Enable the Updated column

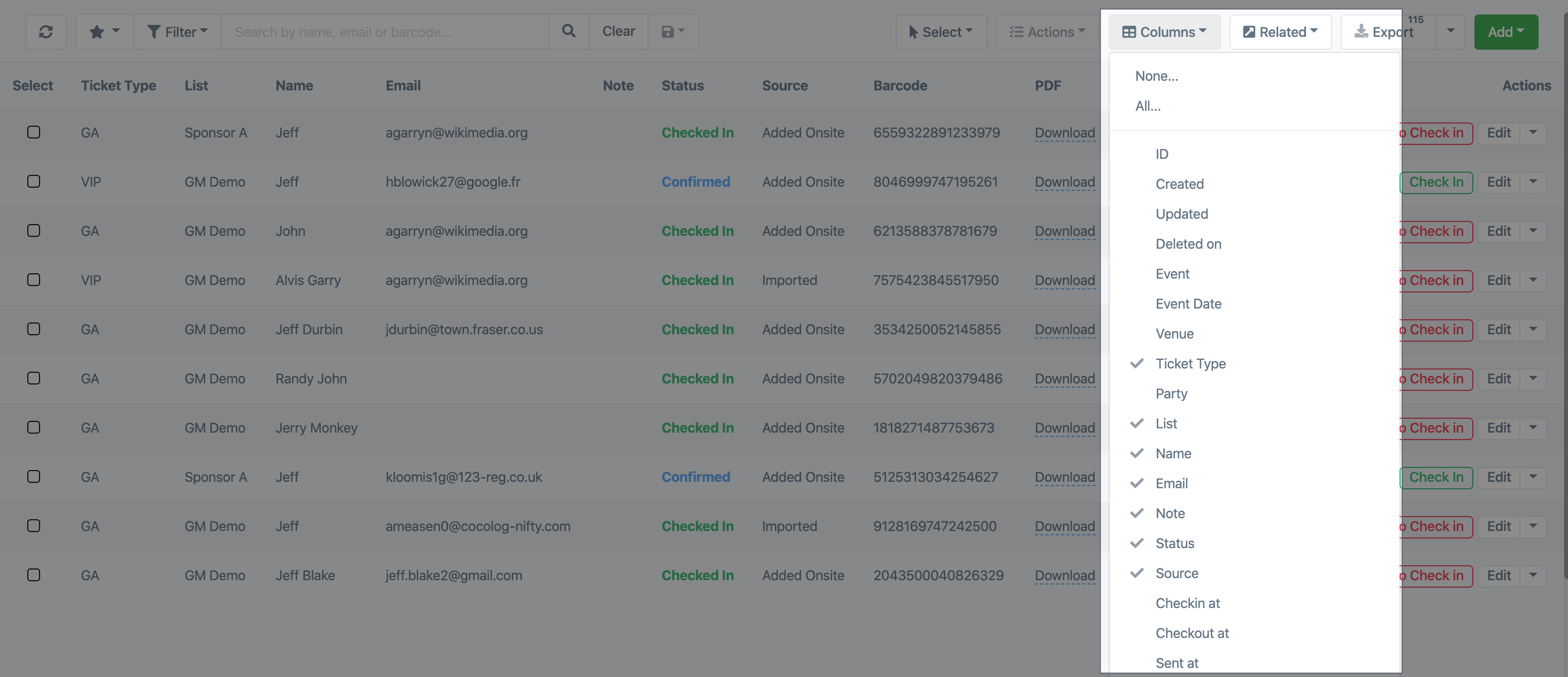pos(1255,214)
